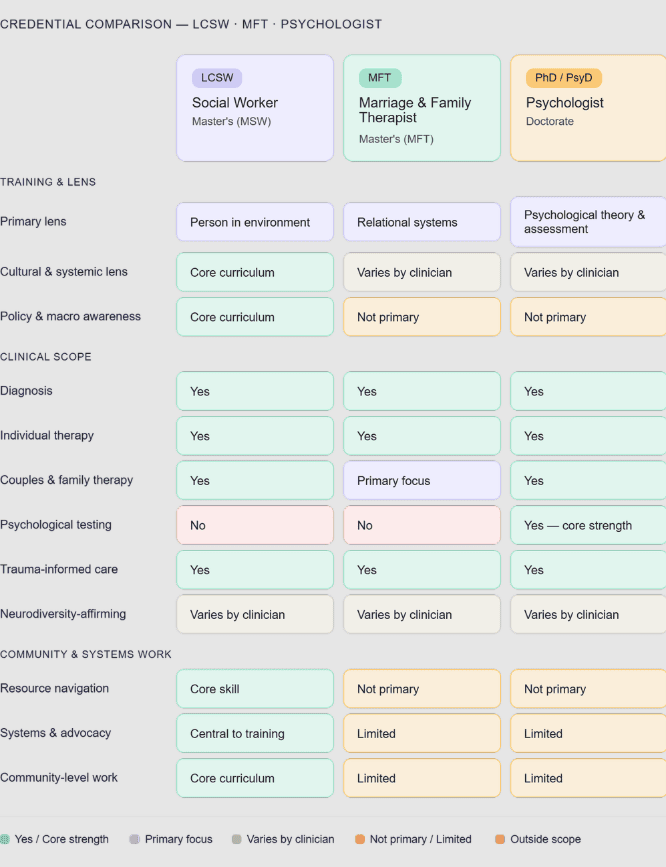Screen dimensions: 666x867
Task: Click the Not primary / Limited legend dot
Action: click(359, 839)
